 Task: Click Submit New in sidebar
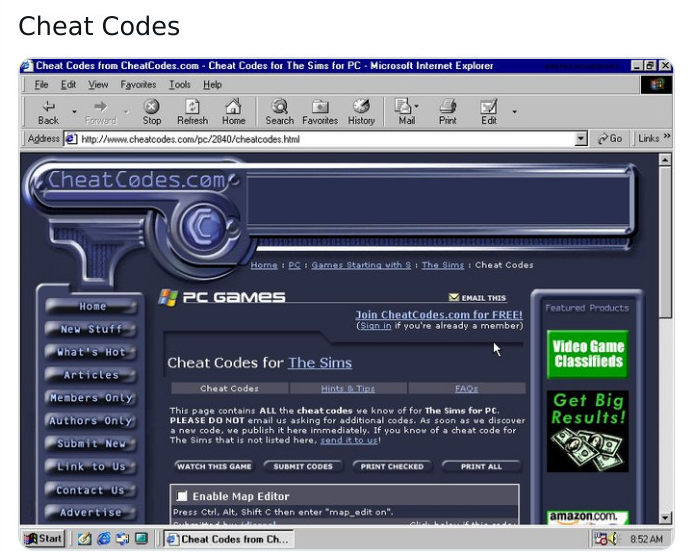pos(91,444)
